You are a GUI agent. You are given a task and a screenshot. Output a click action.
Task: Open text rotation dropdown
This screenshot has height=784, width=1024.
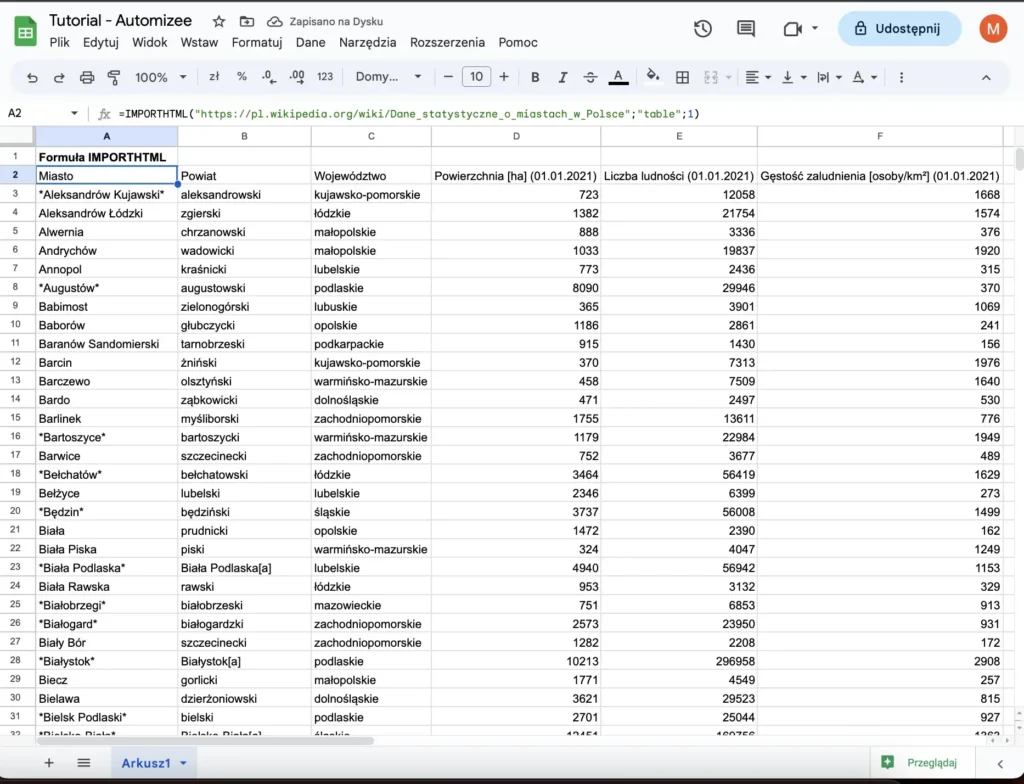[x=865, y=78]
